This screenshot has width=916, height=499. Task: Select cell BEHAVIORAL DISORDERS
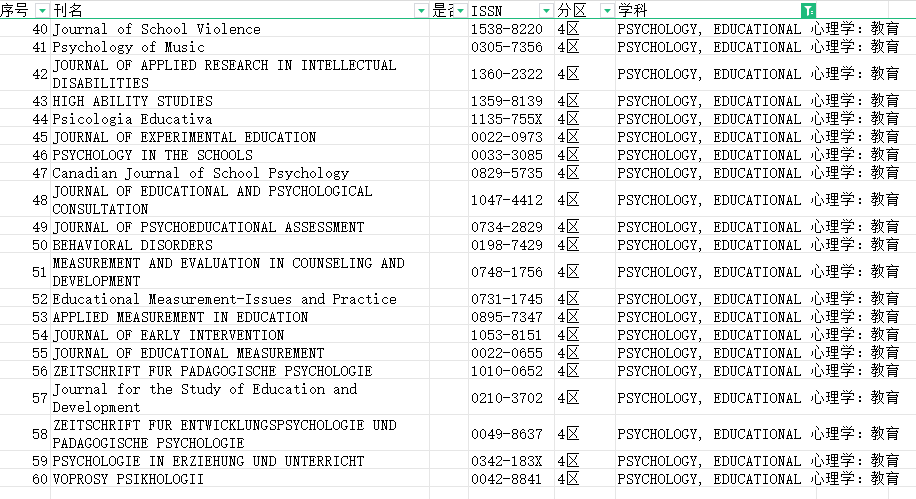(240, 245)
